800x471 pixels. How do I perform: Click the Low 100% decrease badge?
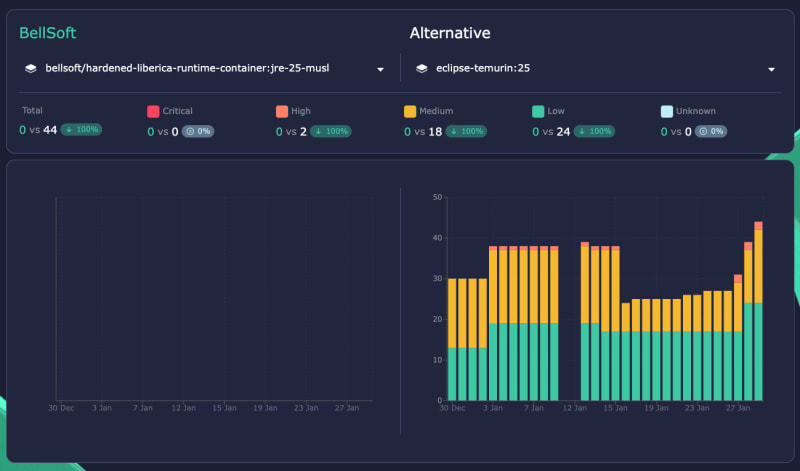592,131
